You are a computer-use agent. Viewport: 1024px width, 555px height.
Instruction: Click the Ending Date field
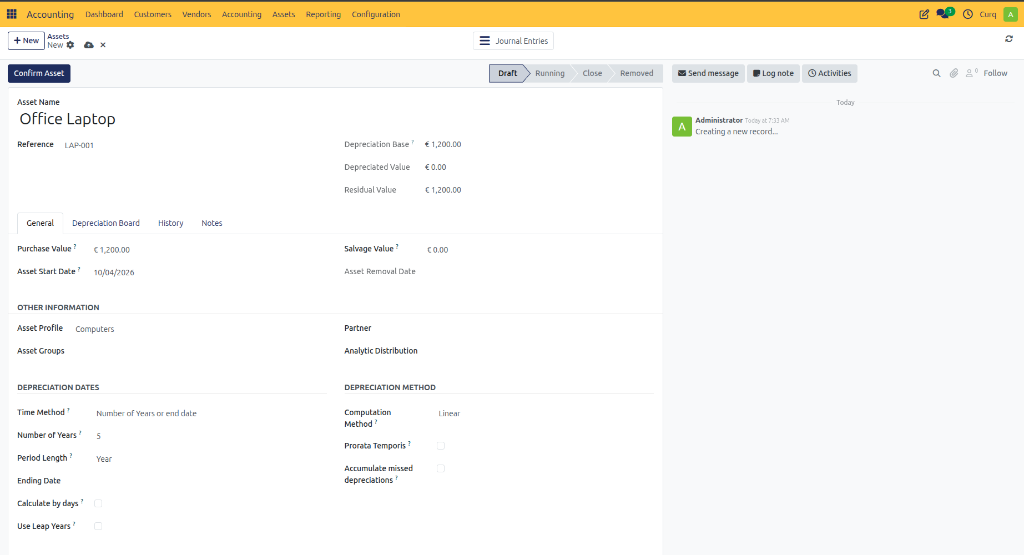[210, 481]
